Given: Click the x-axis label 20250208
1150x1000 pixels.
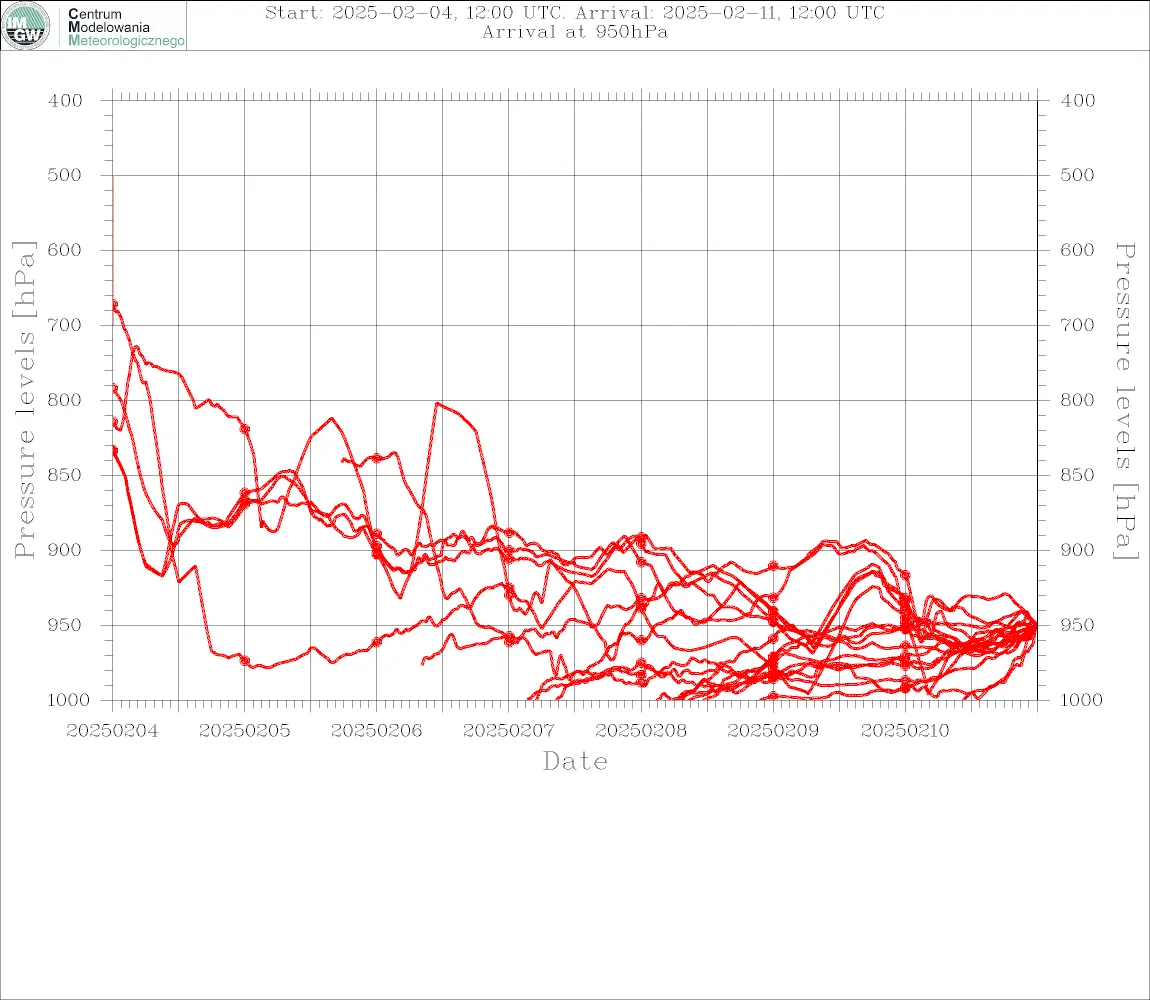Looking at the screenshot, I should (x=641, y=731).
